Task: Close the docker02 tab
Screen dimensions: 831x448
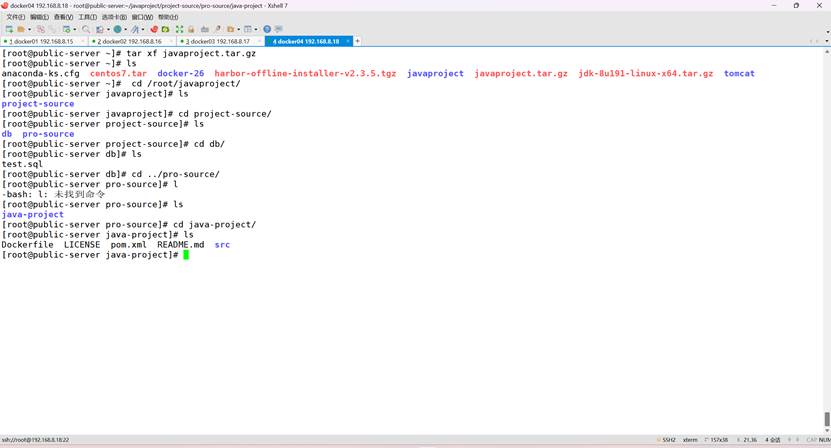Action: (x=171, y=41)
